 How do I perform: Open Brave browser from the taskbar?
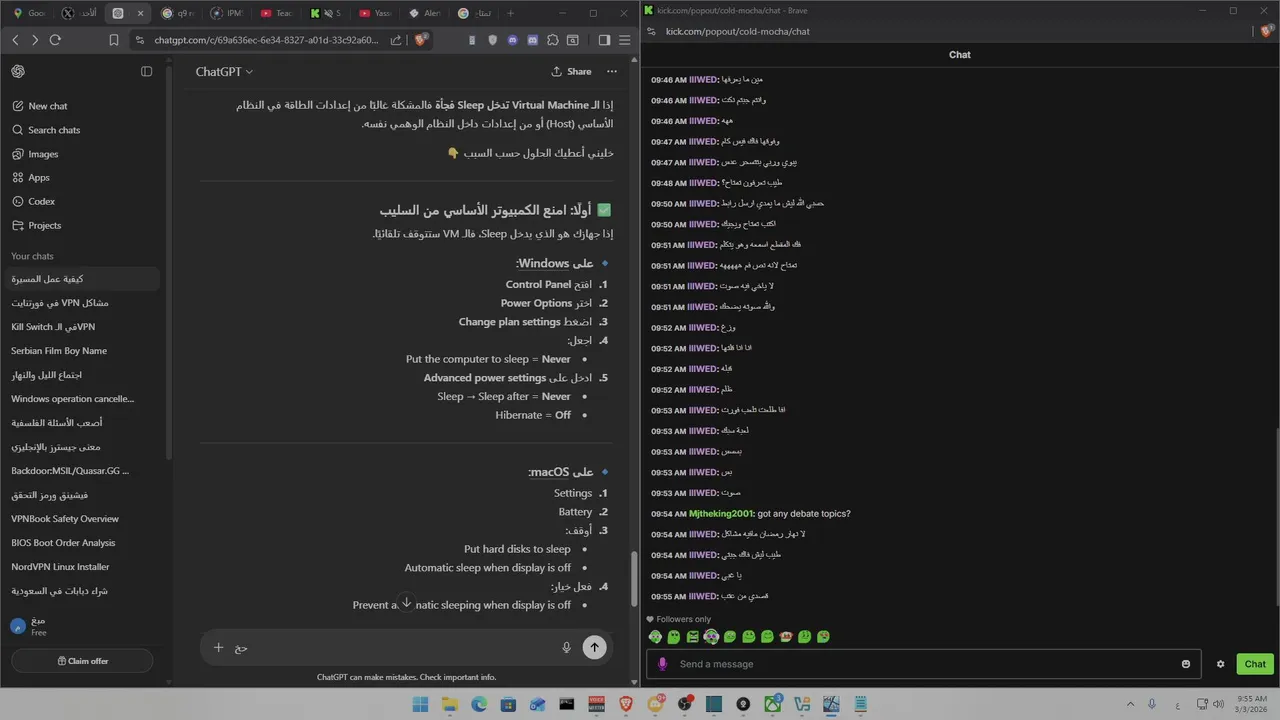click(626, 704)
